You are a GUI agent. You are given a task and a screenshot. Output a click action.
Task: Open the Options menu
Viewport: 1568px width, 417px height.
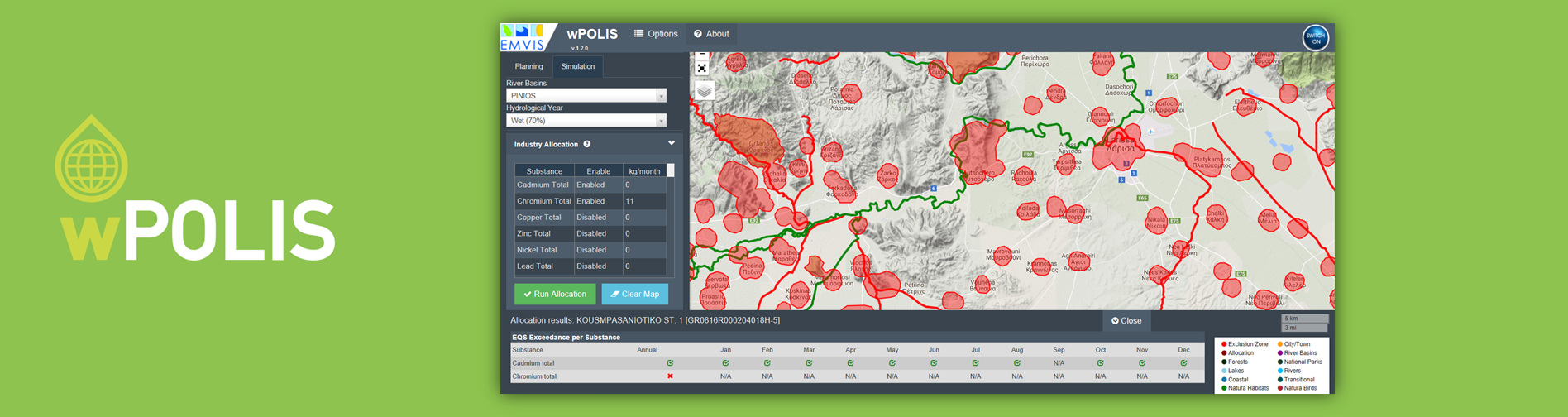(656, 34)
